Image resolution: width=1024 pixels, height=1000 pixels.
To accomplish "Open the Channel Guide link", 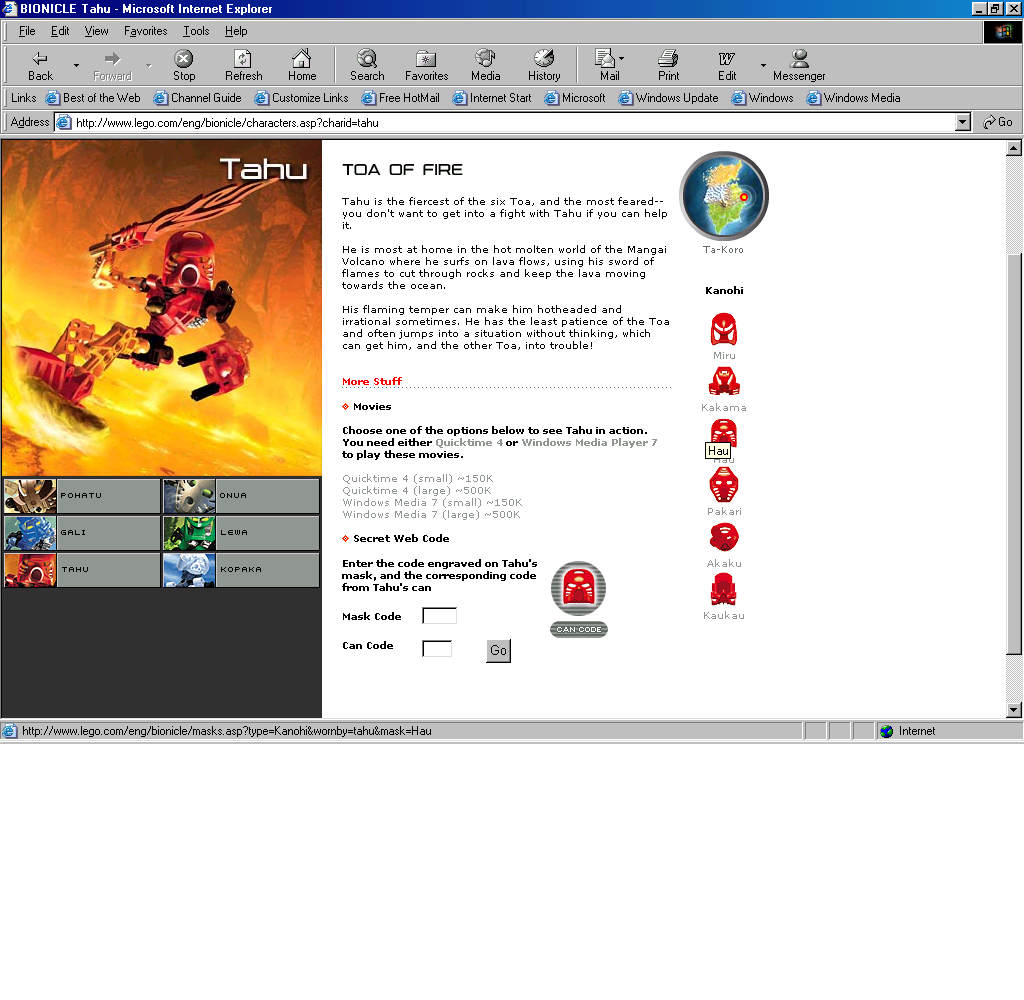I will coord(198,98).
